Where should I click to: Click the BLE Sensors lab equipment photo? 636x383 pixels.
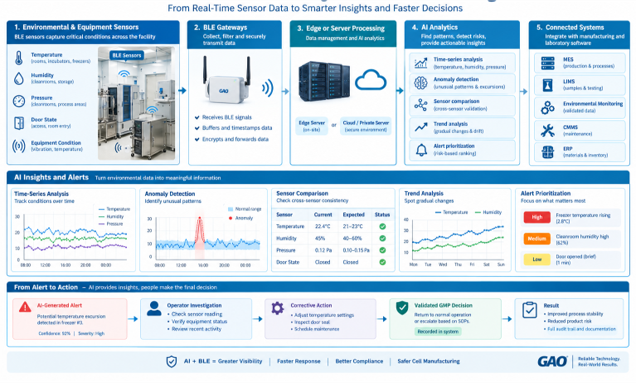136,103
